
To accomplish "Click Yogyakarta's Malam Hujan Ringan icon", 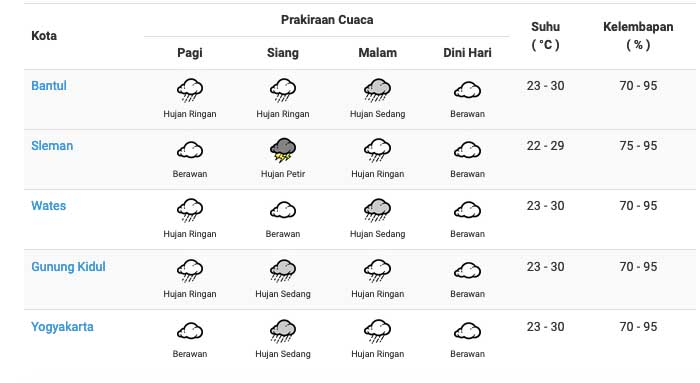I will [x=377, y=331].
